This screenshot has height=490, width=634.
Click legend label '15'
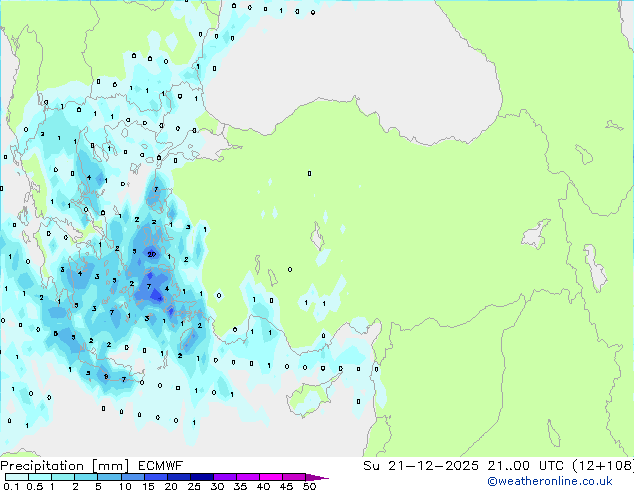click(148, 486)
